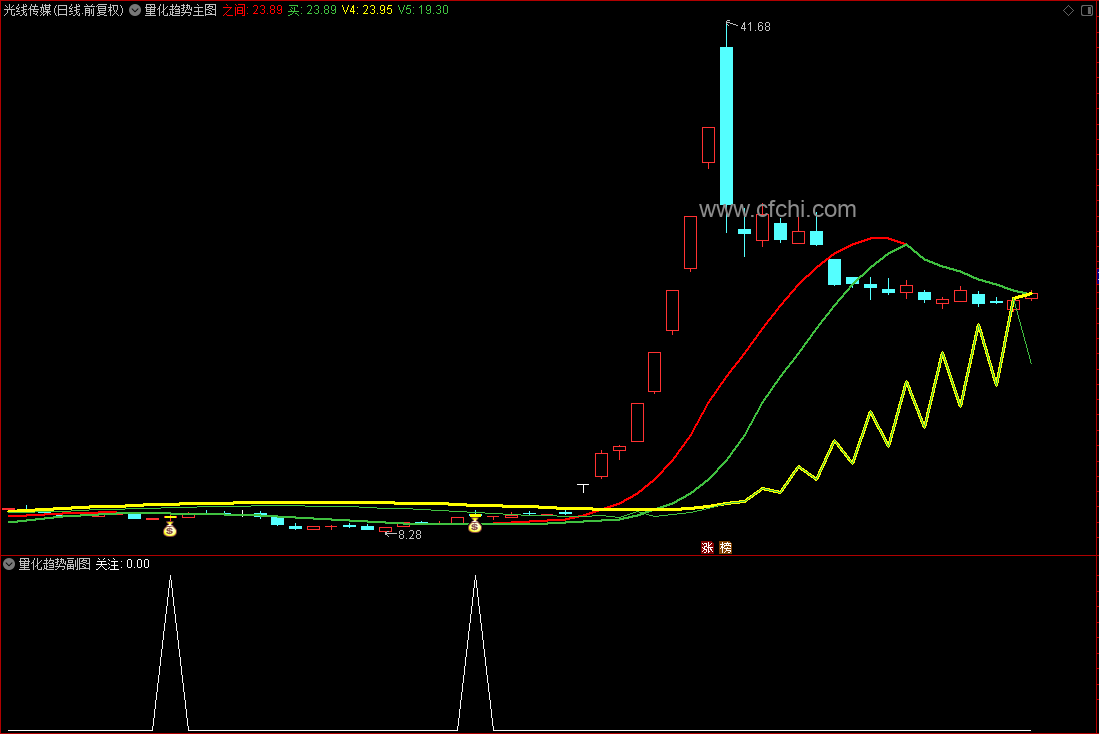
Task: Click the 光线传媒(日线.前复权) stock title
Action: 64,11
